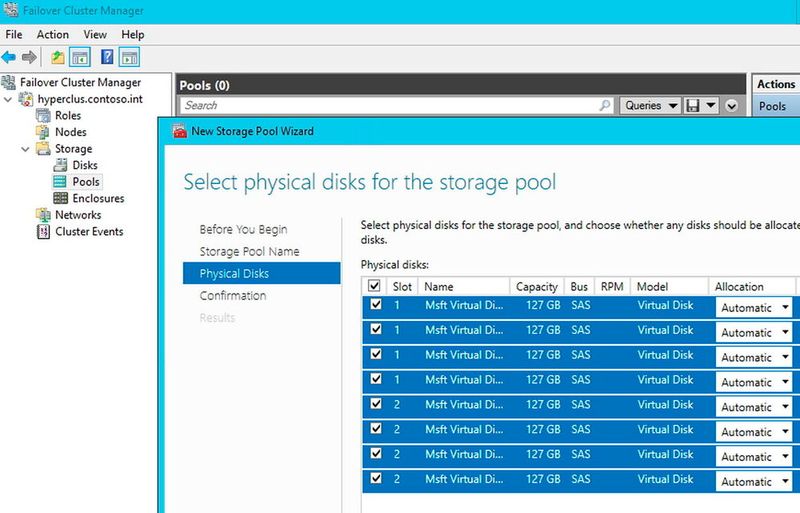Expand the round chevron button beside Queries
Viewport: 800px width, 513px height.
click(x=732, y=106)
